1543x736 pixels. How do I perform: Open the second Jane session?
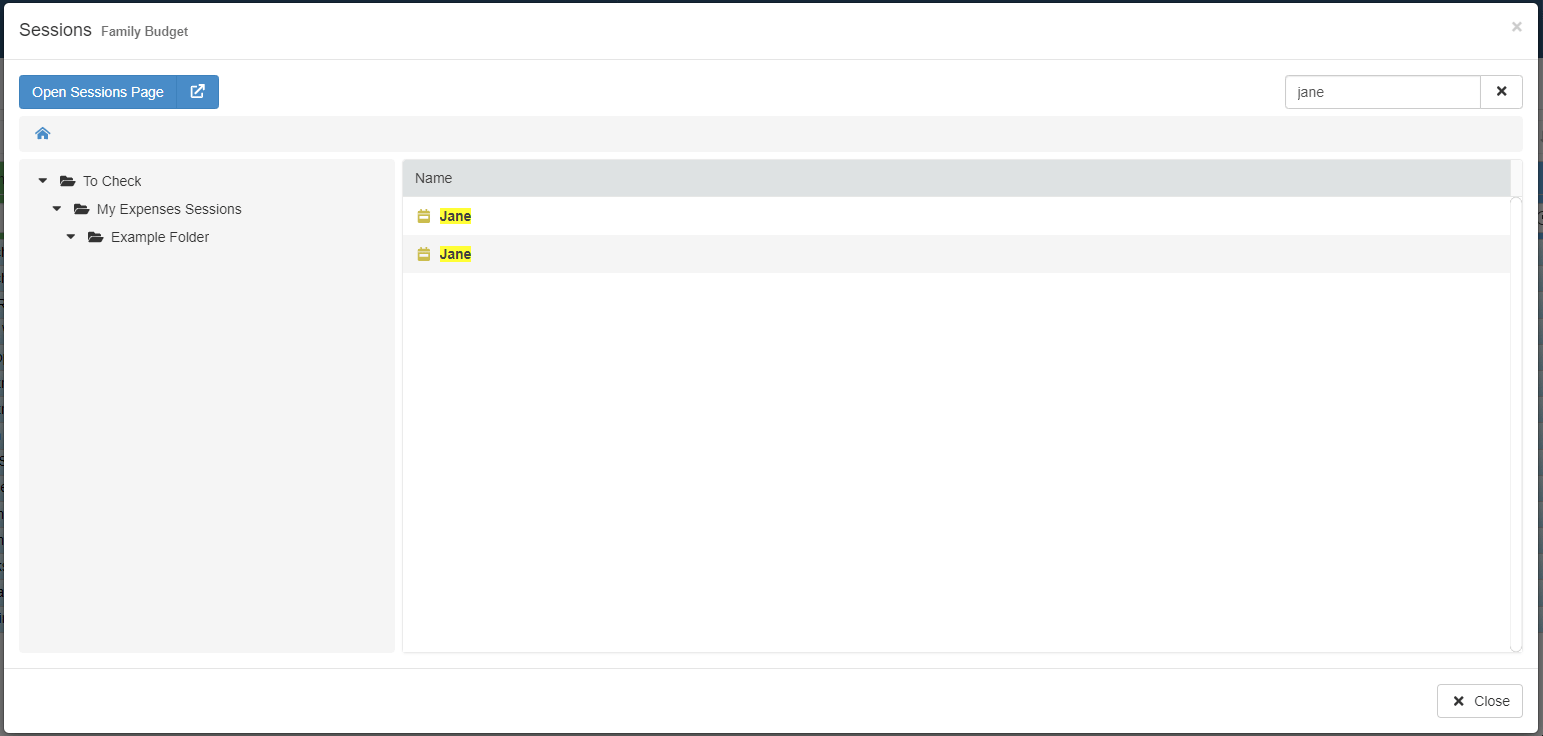455,254
